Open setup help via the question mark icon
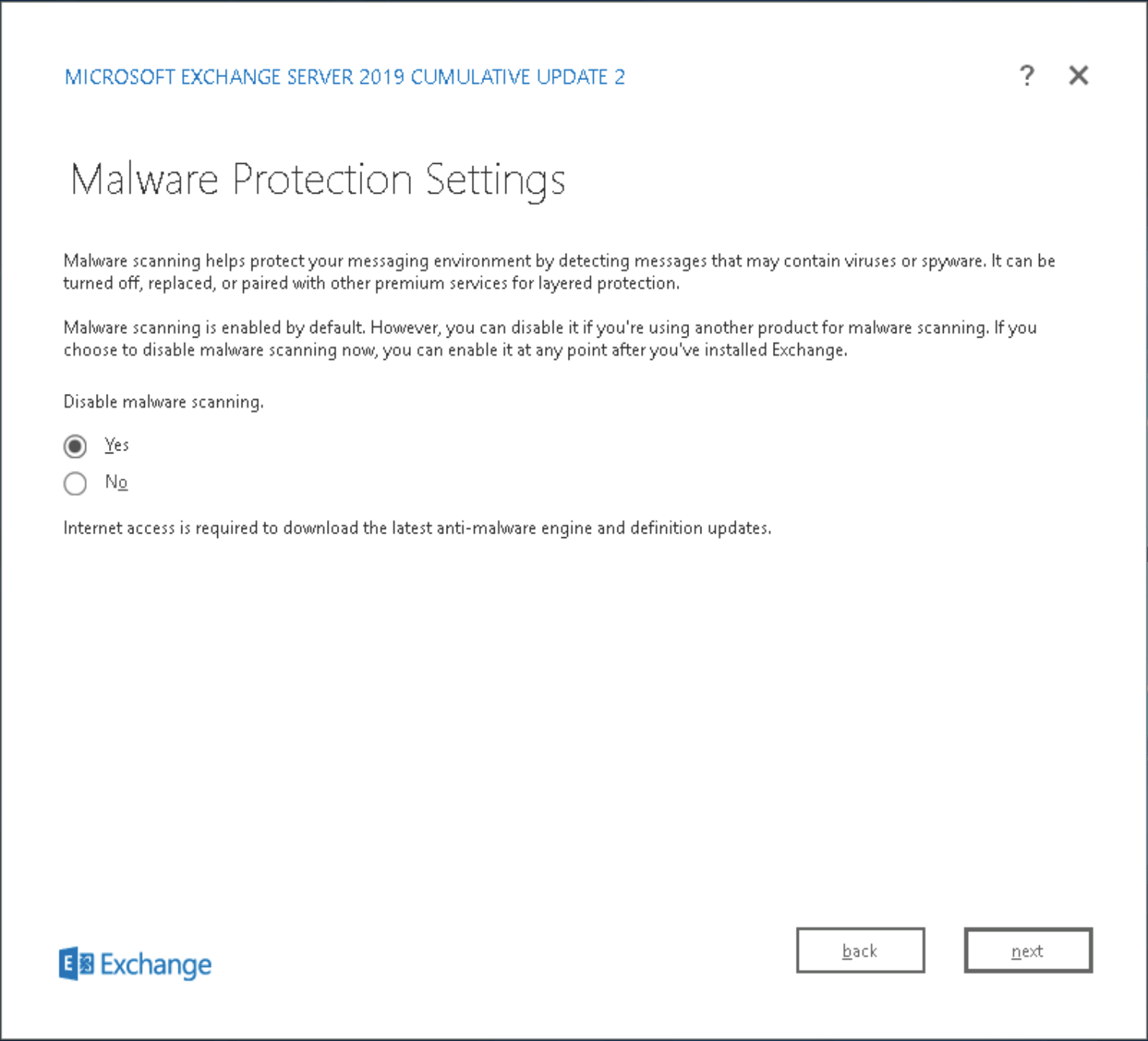The width and height of the screenshot is (1148, 1041). coord(1026,75)
